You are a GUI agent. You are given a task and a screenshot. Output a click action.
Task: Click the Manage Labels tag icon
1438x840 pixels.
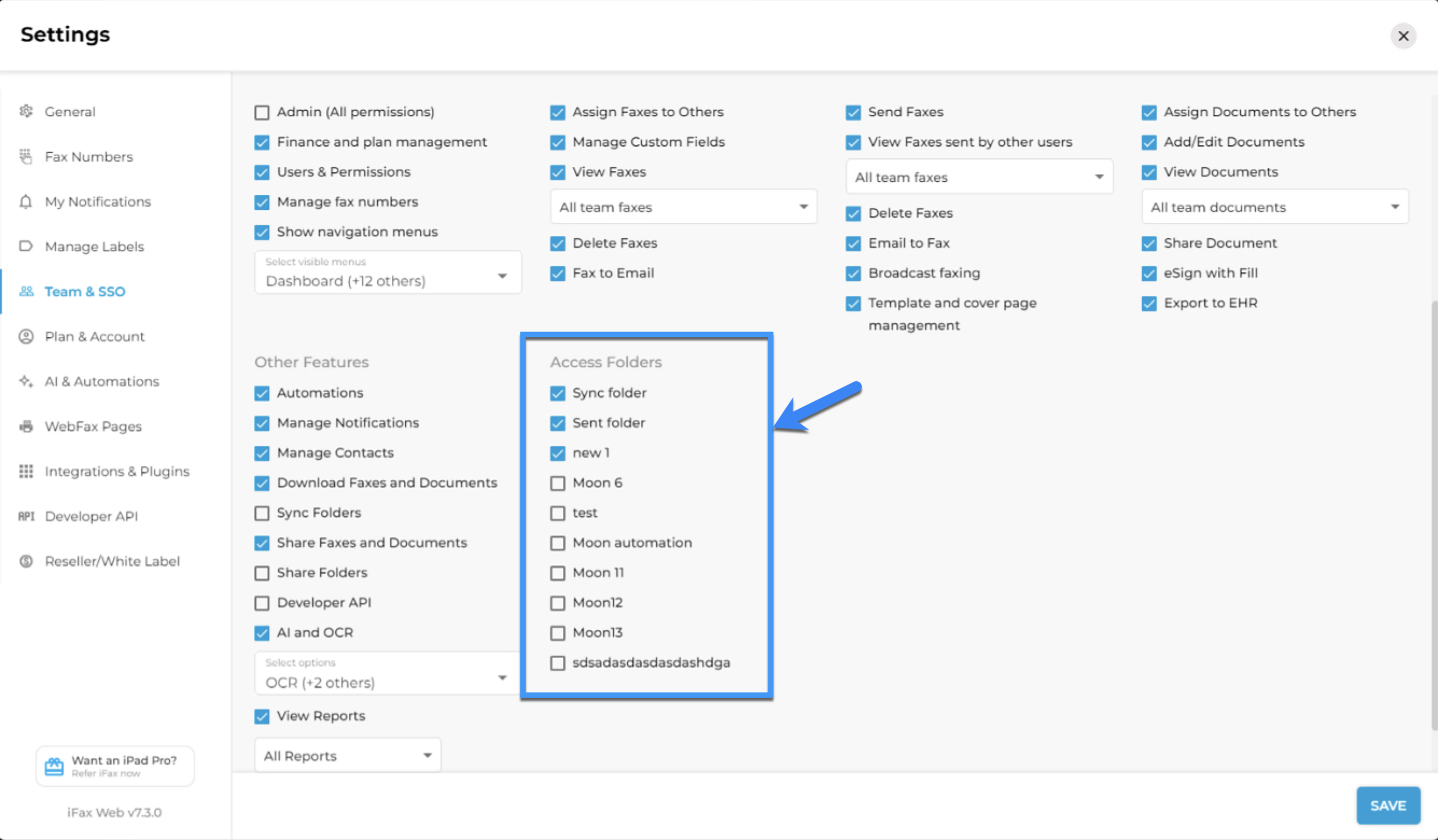[26, 246]
